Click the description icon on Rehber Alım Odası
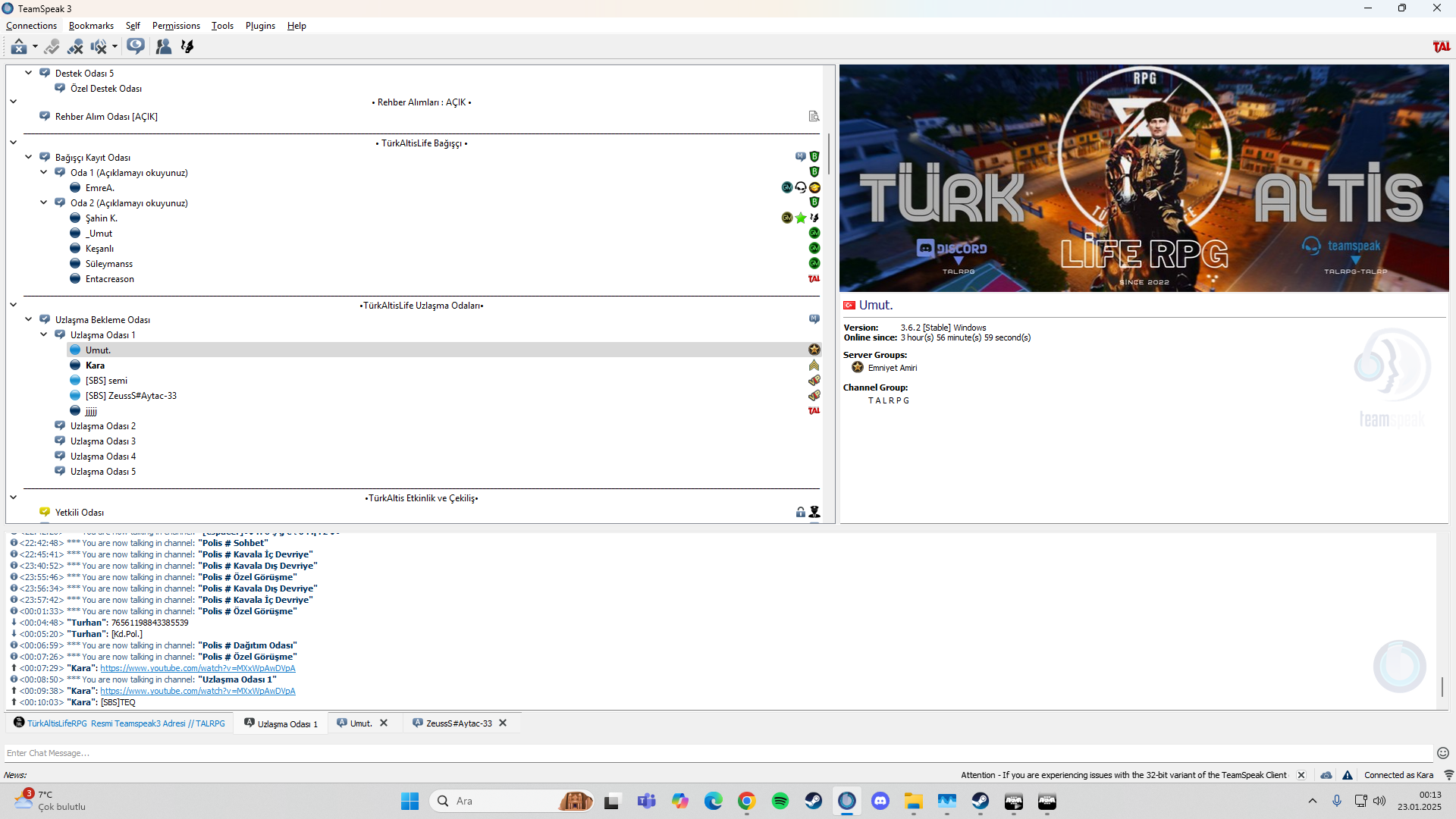The height and width of the screenshot is (819, 1456). point(814,116)
